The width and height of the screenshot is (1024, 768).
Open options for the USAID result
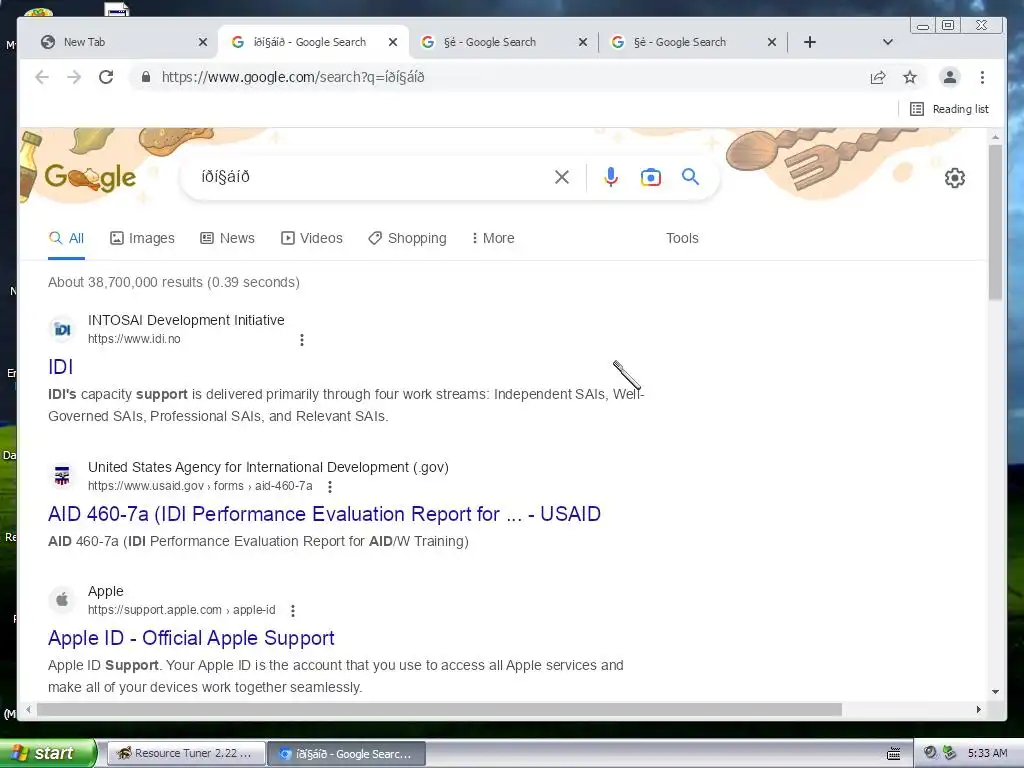click(330, 487)
